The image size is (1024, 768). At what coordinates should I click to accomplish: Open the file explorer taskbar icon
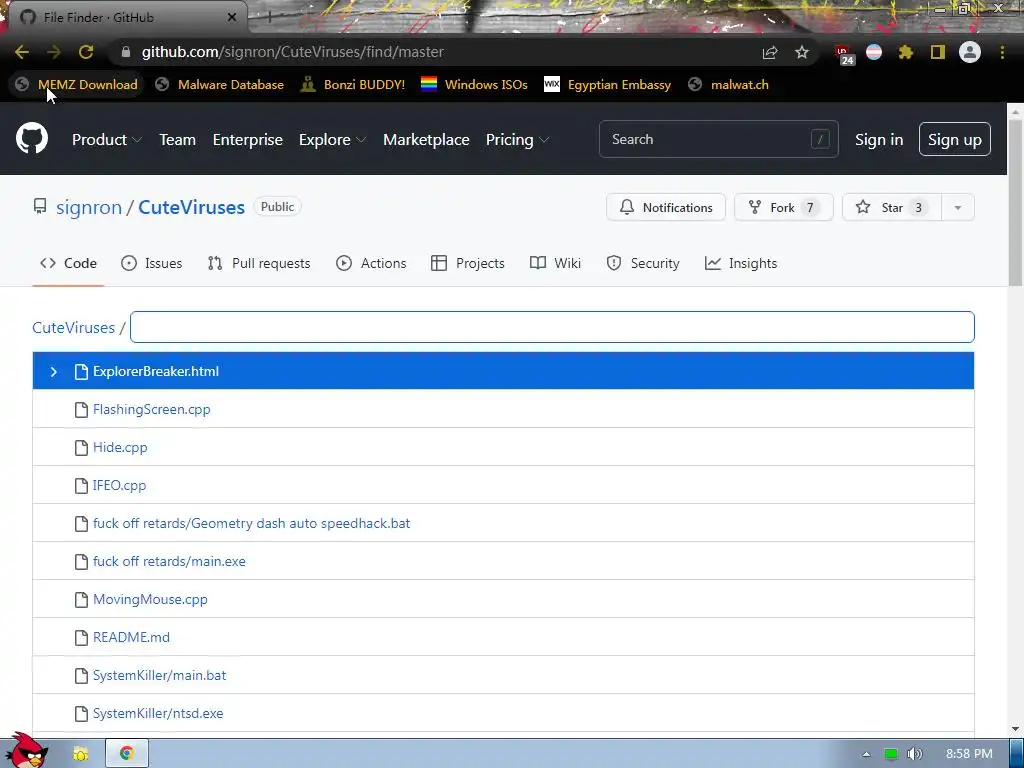click(80, 754)
